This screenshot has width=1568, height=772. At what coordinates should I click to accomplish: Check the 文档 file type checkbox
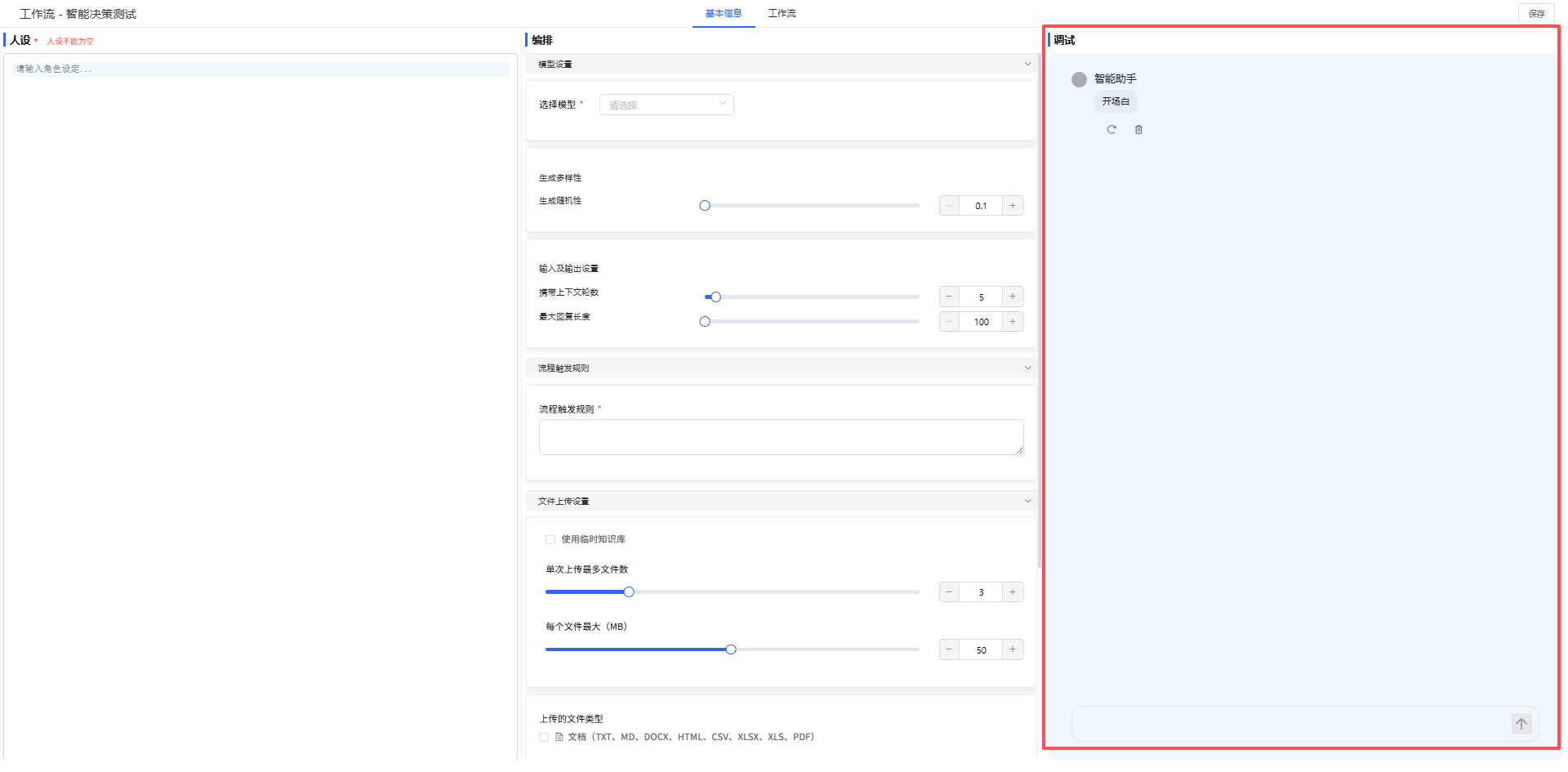544,737
